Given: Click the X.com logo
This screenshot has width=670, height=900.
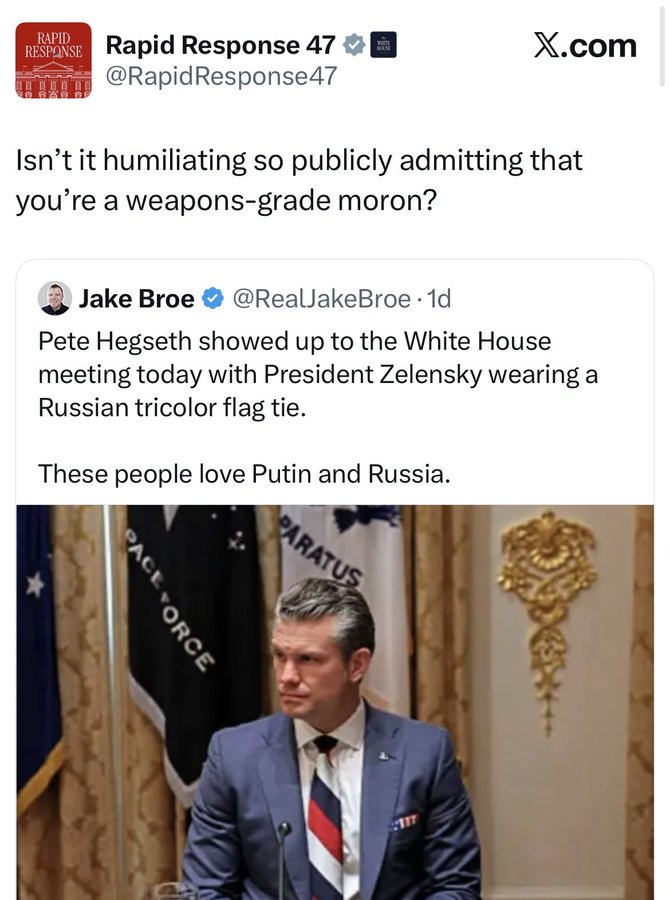Looking at the screenshot, I should click(x=584, y=46).
